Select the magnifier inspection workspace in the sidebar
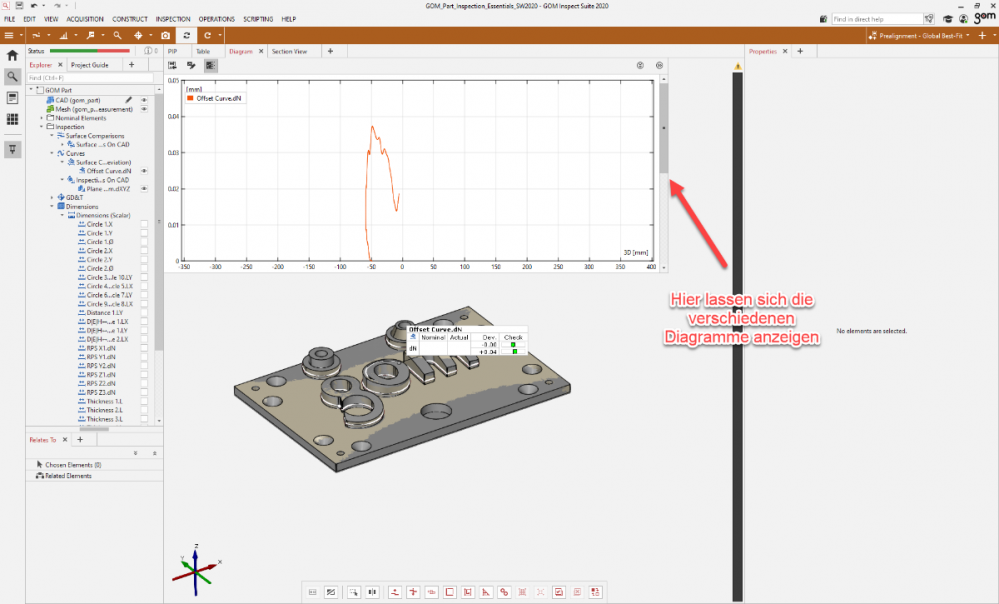The height and width of the screenshot is (604, 999). coord(12,77)
